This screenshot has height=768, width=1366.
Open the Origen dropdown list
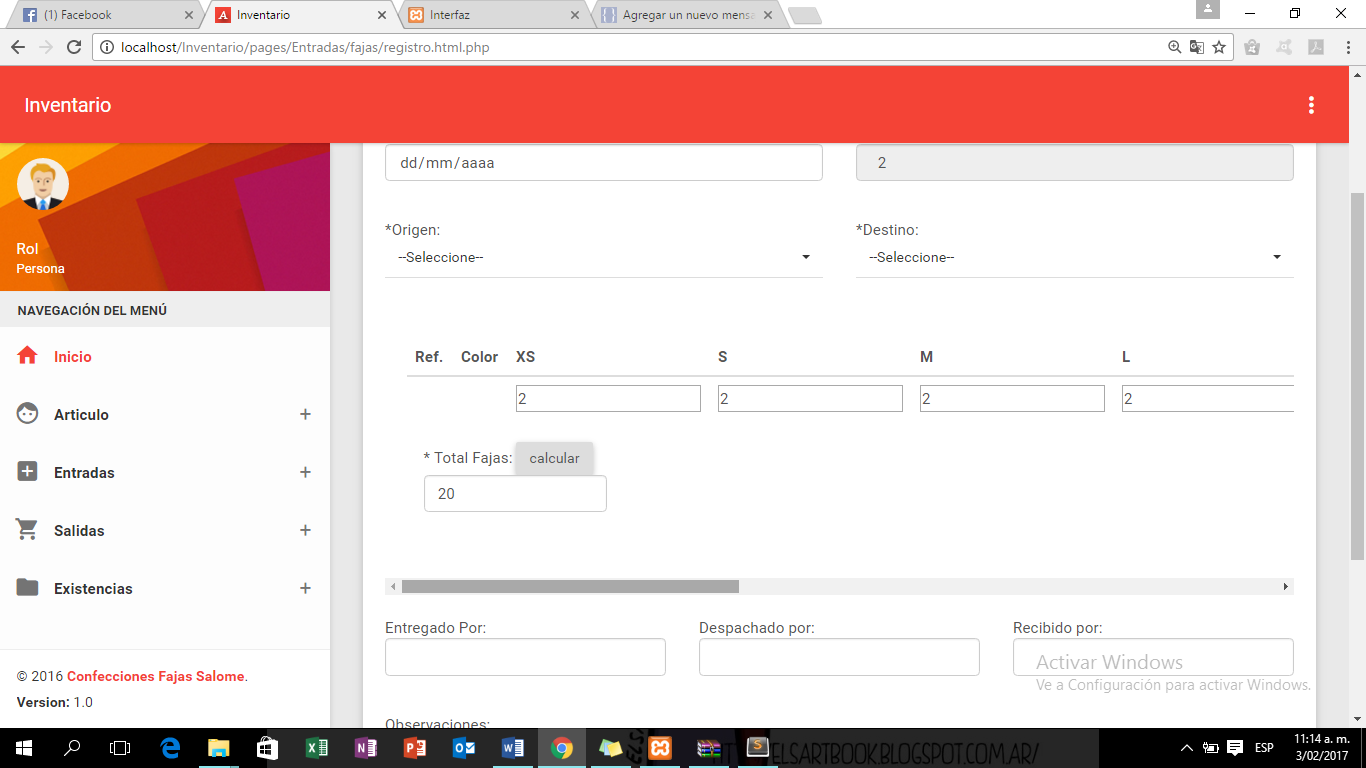604,258
